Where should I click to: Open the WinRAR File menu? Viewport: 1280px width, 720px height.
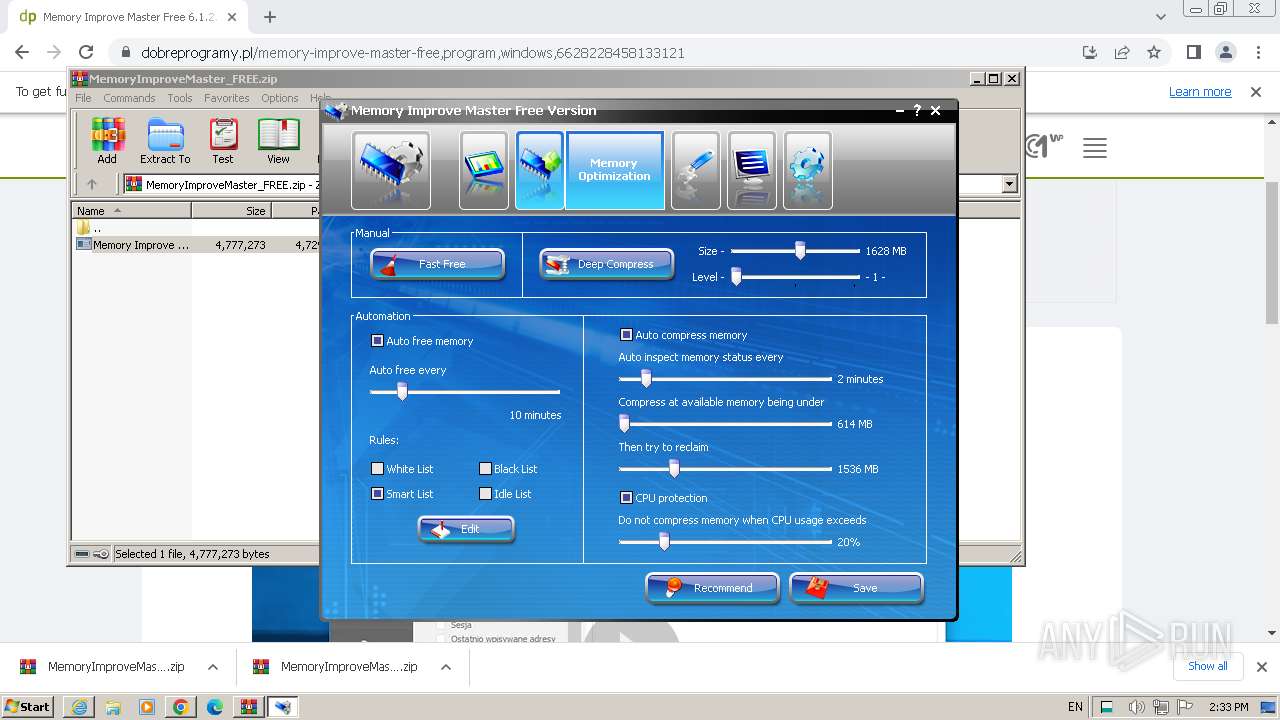pyautogui.click(x=83, y=98)
